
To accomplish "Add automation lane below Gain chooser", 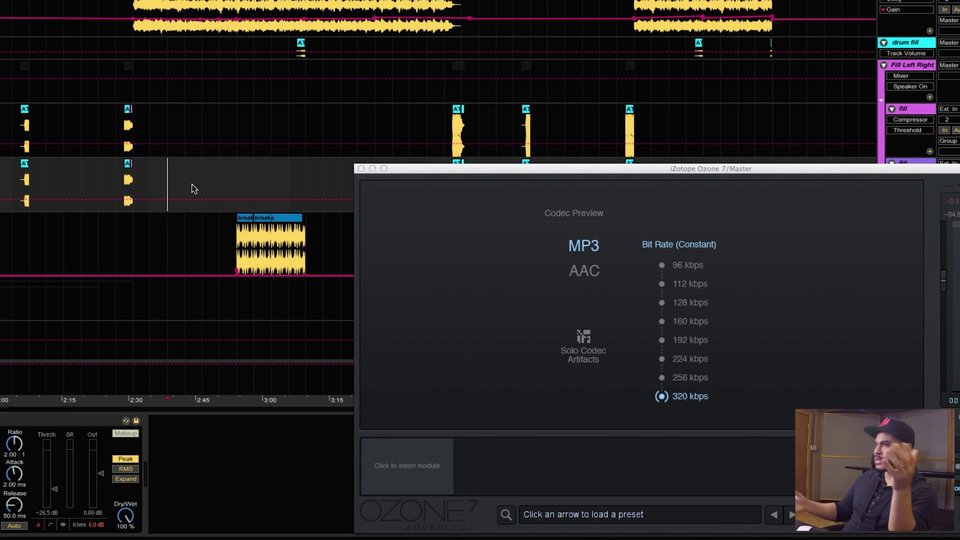I will pos(929,31).
